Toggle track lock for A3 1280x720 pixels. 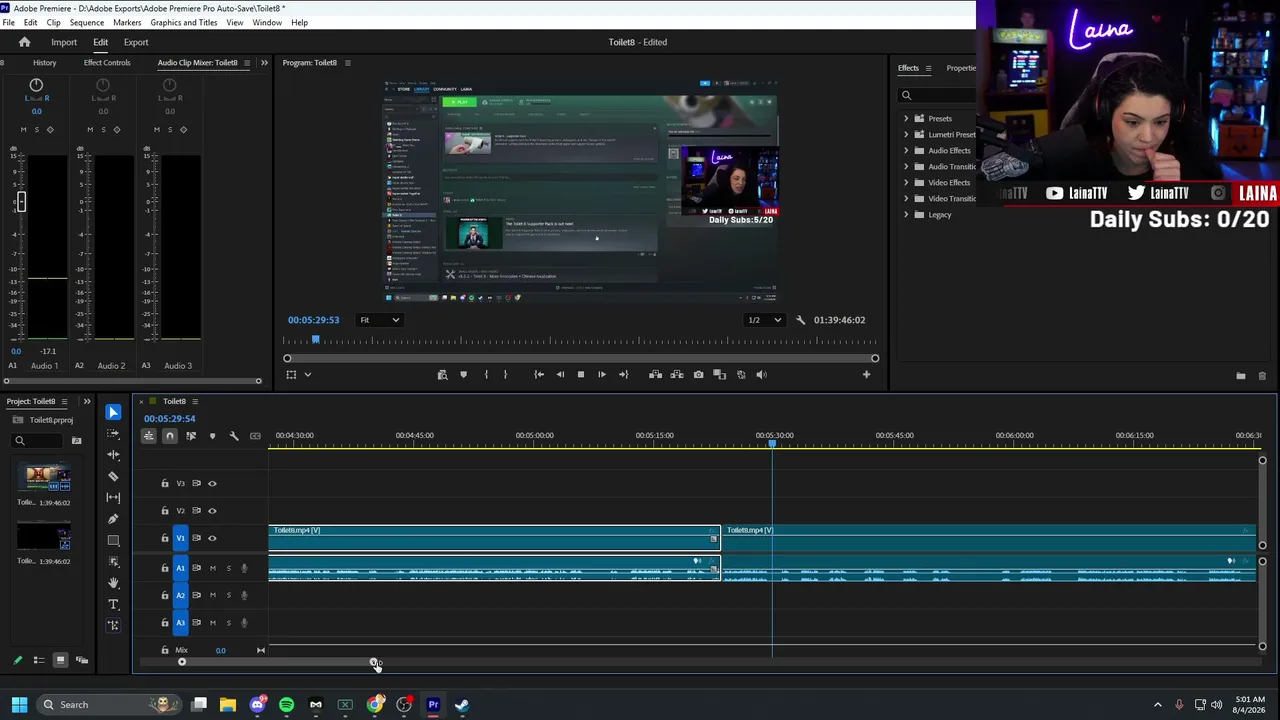tap(165, 622)
